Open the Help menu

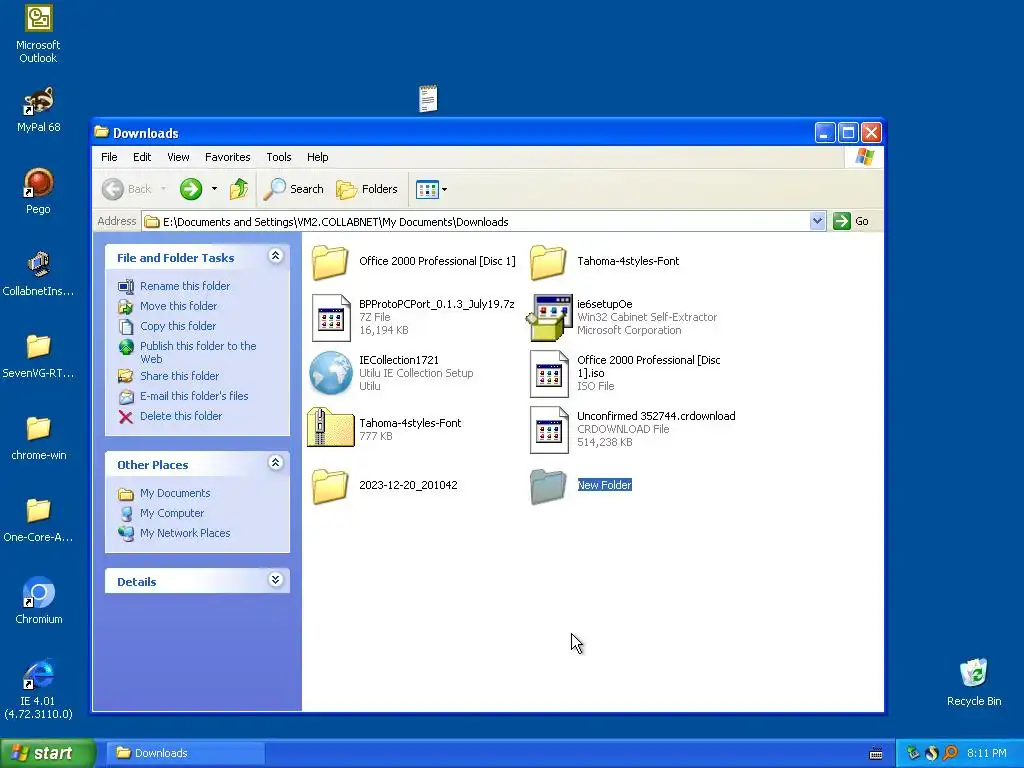click(317, 157)
